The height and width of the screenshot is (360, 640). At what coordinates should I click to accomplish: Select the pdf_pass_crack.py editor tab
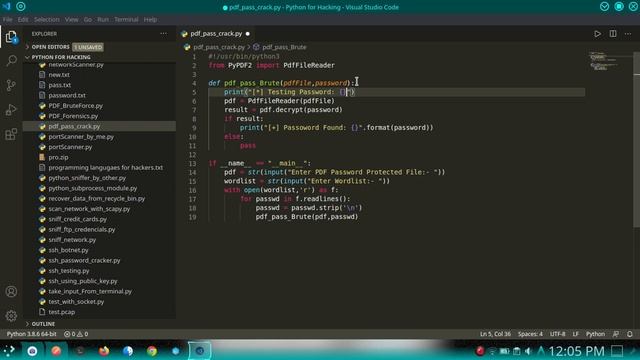tap(216, 34)
